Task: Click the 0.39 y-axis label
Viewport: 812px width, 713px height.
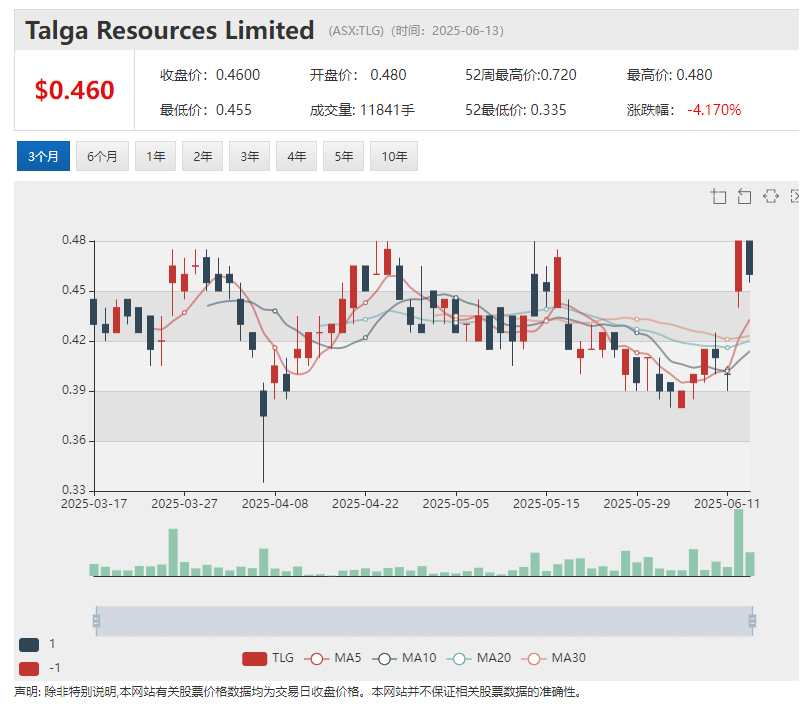Action: (x=74, y=390)
